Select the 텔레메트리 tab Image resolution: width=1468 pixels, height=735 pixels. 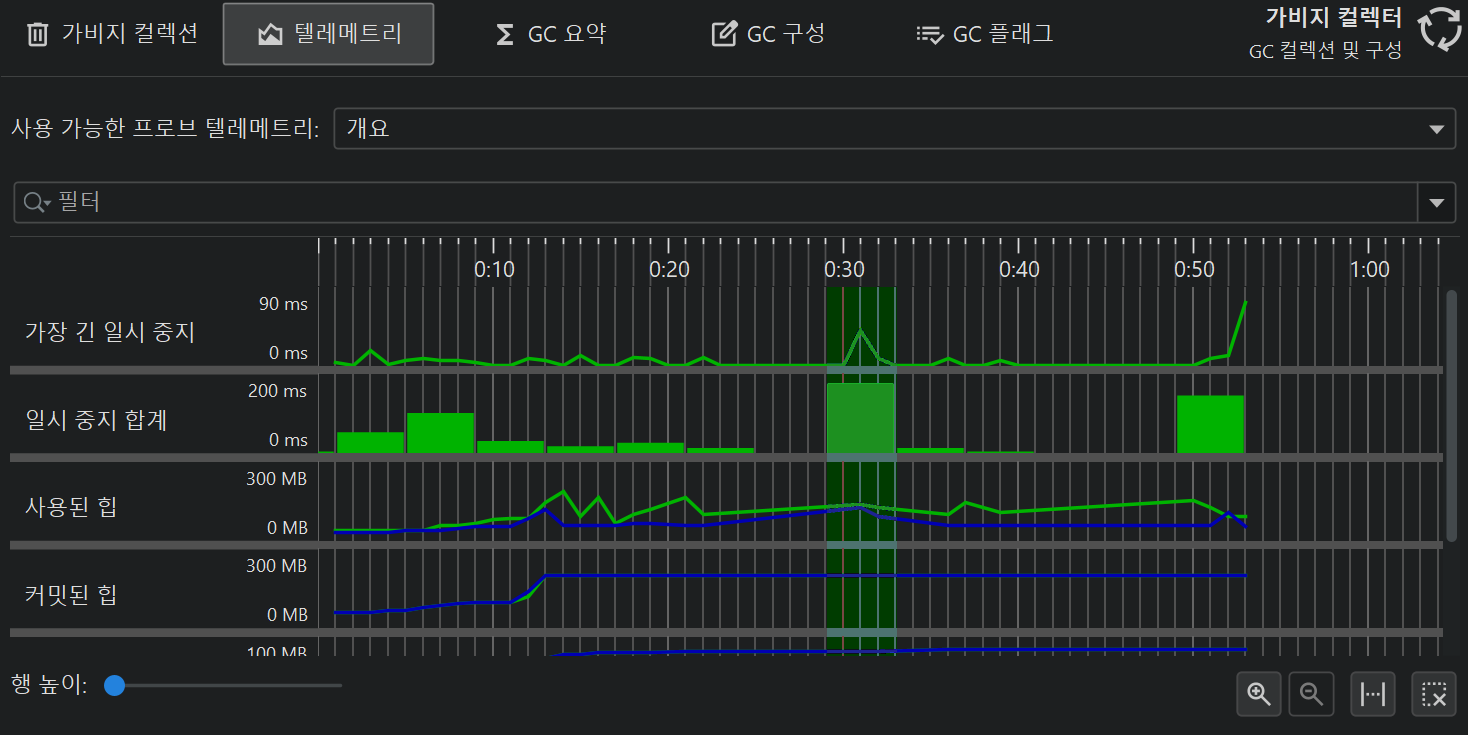328,34
